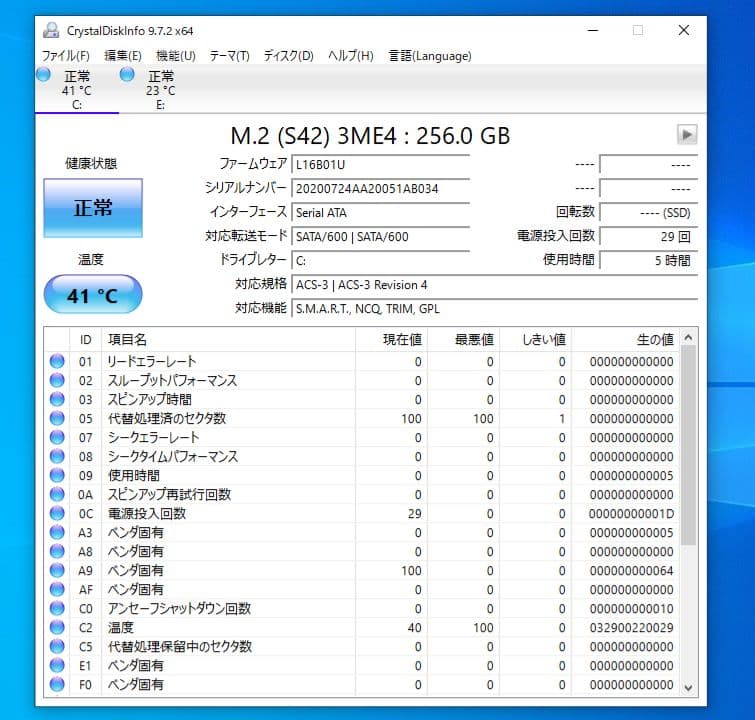Open the ファイル(F) menu
This screenshot has width=755, height=720.
coord(65,56)
